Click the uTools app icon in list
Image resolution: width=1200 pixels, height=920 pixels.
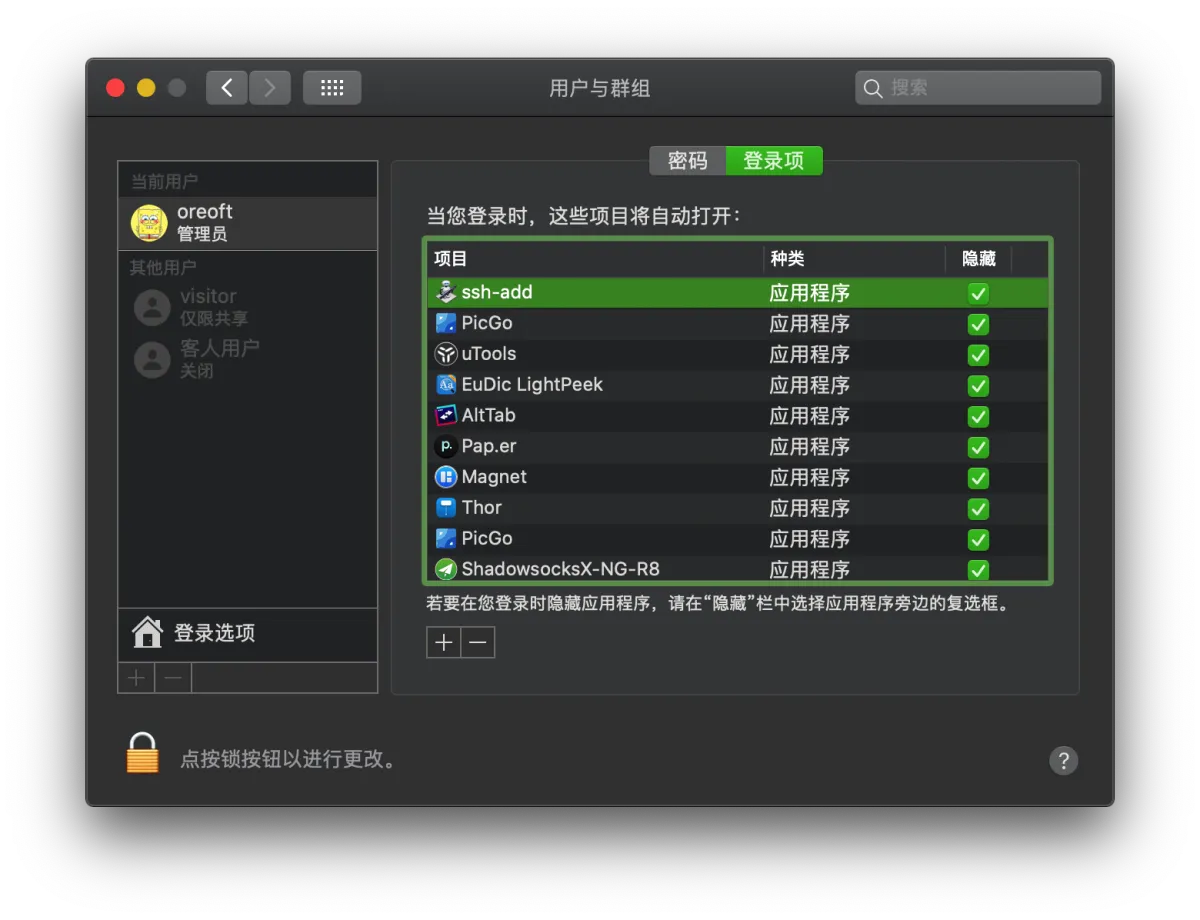pyautogui.click(x=446, y=354)
